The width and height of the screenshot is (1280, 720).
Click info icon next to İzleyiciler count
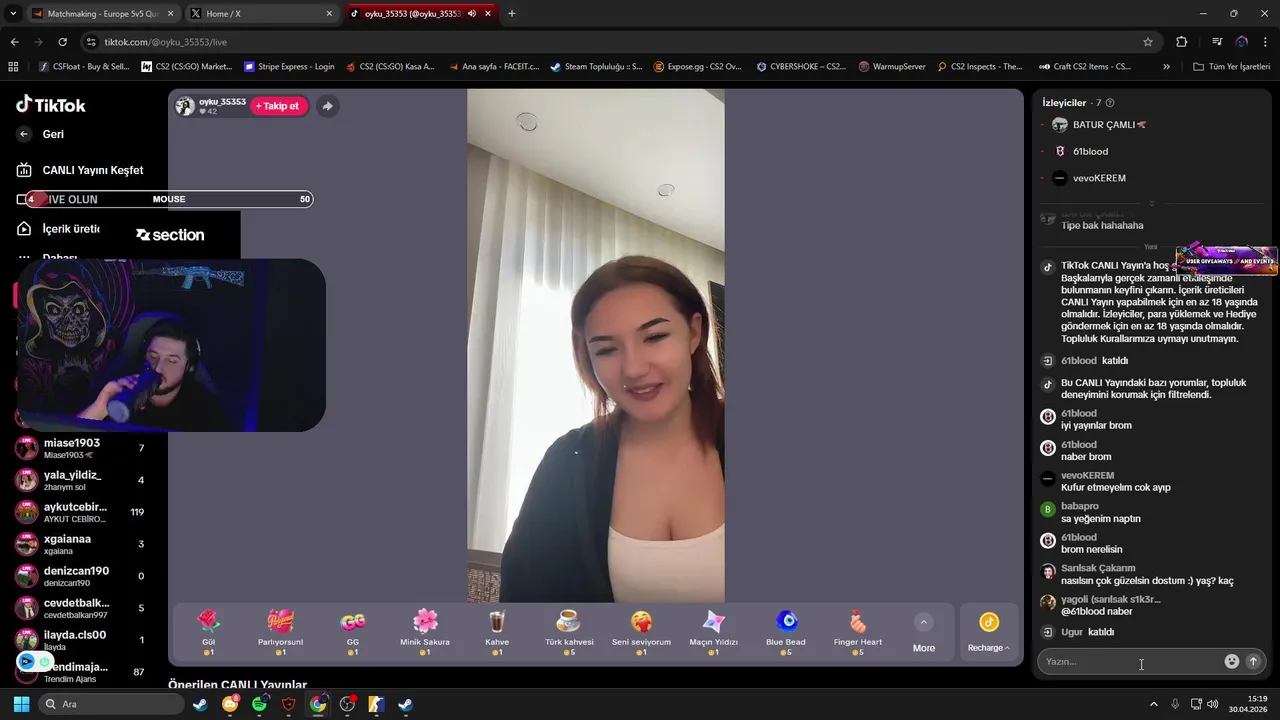click(x=1110, y=103)
